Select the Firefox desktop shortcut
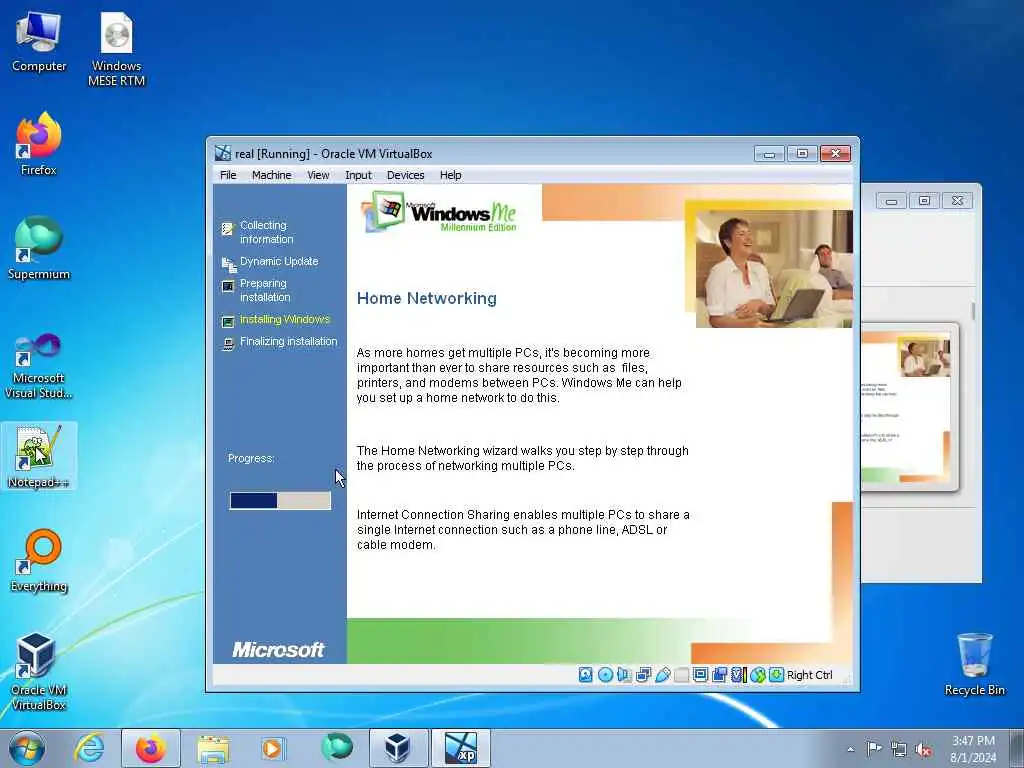The height and width of the screenshot is (768, 1024). pos(39,144)
